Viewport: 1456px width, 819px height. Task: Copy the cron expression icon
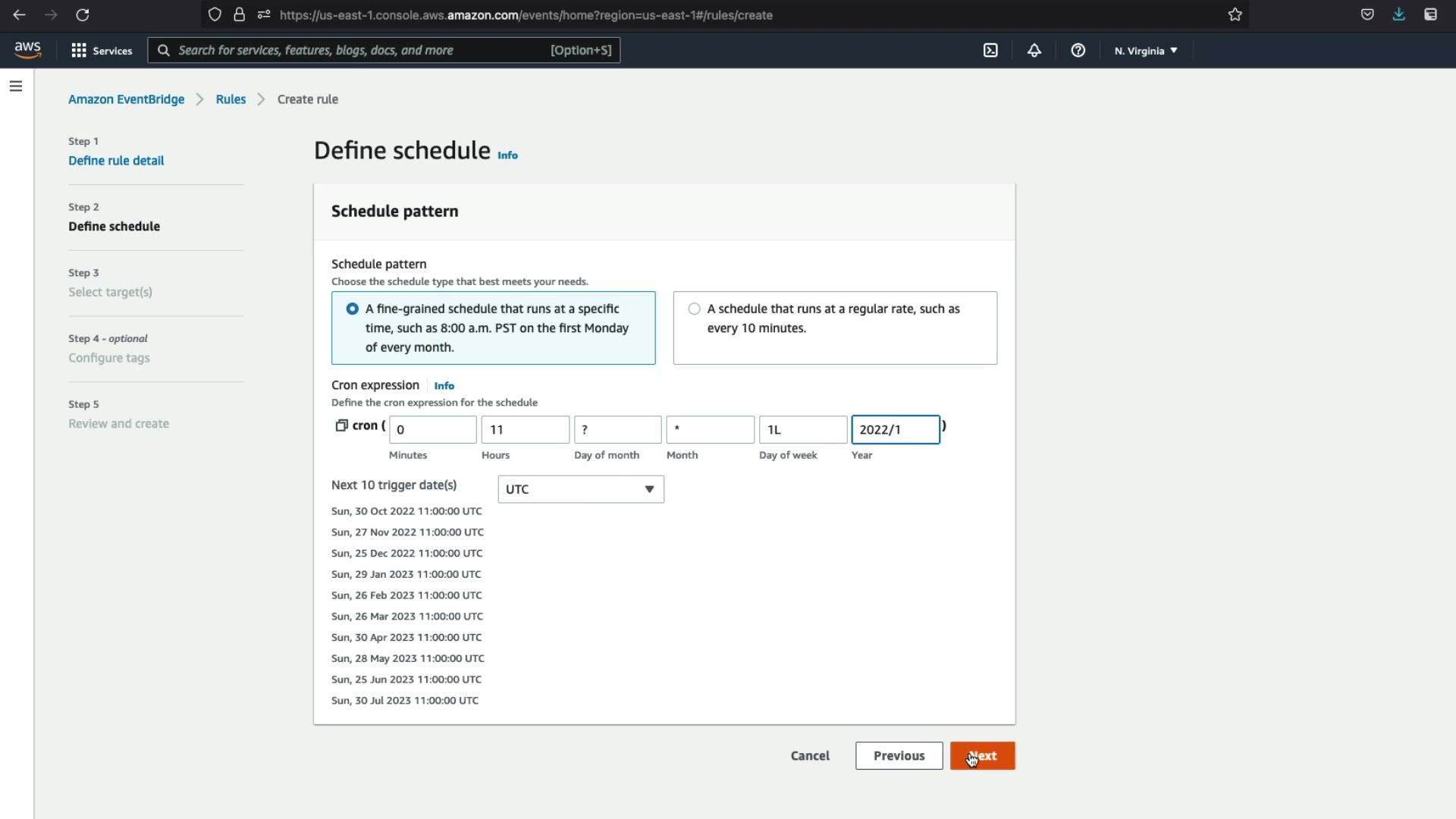coord(341,425)
